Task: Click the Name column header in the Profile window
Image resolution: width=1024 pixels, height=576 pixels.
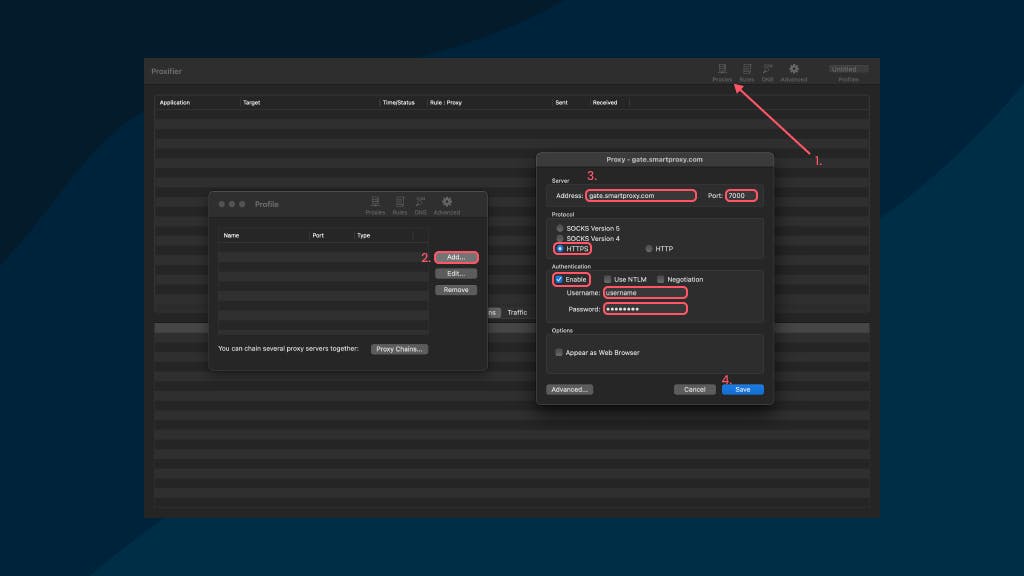Action: pyautogui.click(x=231, y=236)
